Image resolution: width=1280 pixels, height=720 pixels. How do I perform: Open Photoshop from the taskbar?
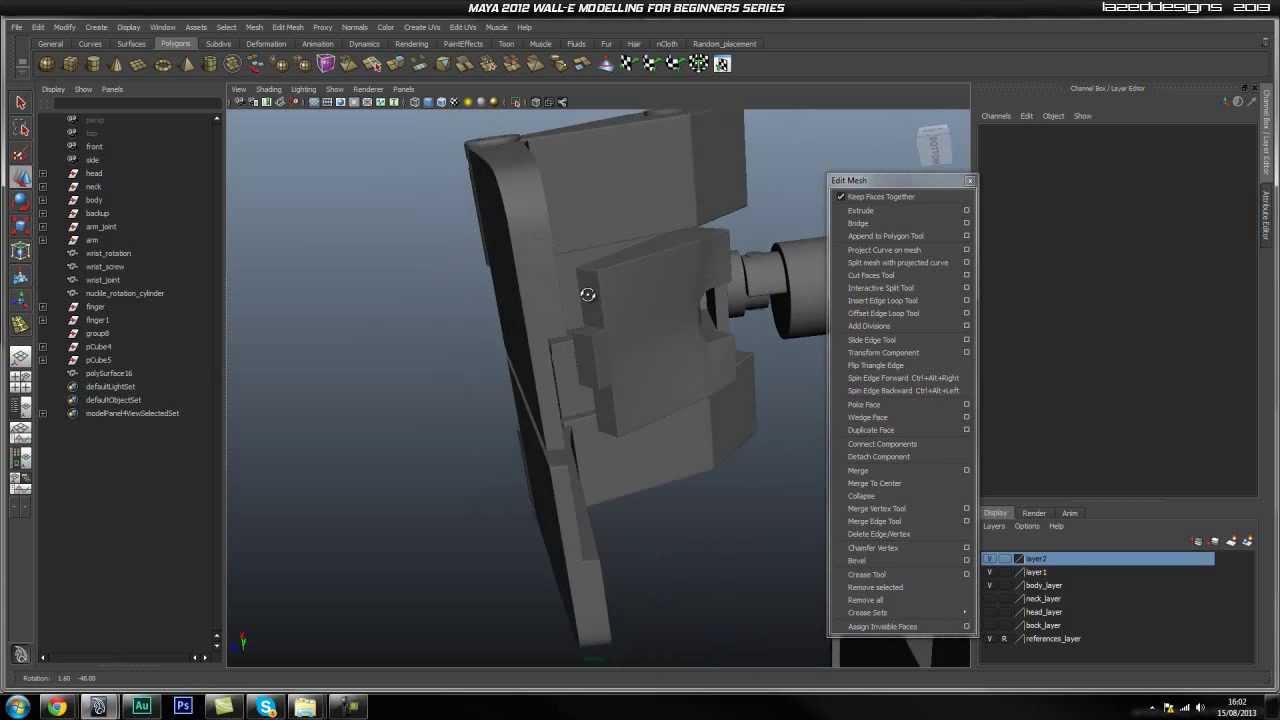pos(183,706)
